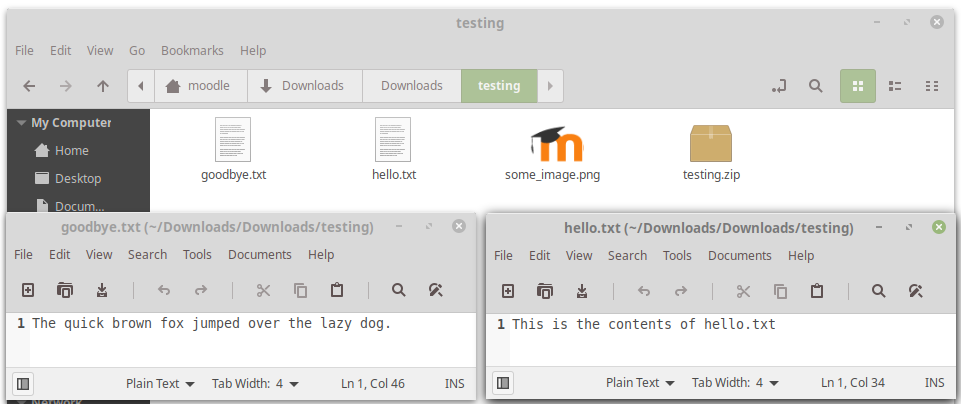Open Tab Width dropdown in hello.txt window

coord(735,383)
